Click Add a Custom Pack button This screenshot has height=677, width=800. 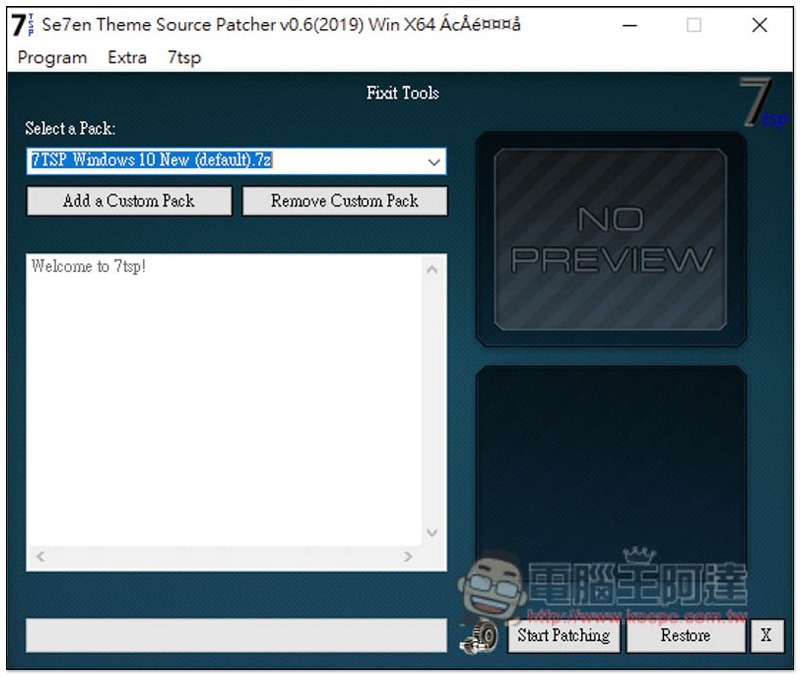(x=129, y=200)
